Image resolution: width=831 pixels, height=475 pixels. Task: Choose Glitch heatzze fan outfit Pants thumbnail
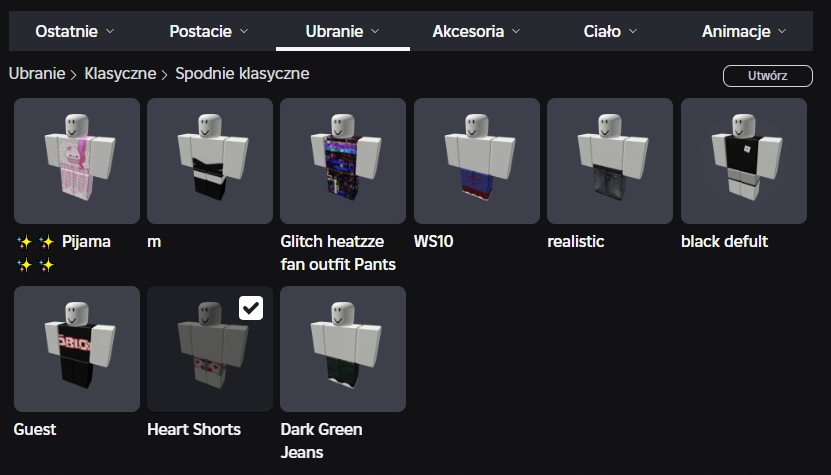pyautogui.click(x=343, y=161)
